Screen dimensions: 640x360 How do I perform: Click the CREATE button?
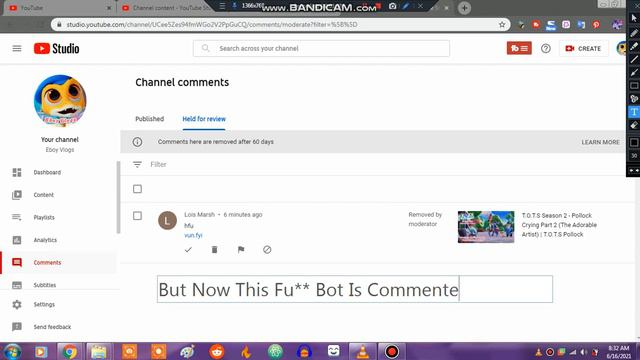coord(583,49)
